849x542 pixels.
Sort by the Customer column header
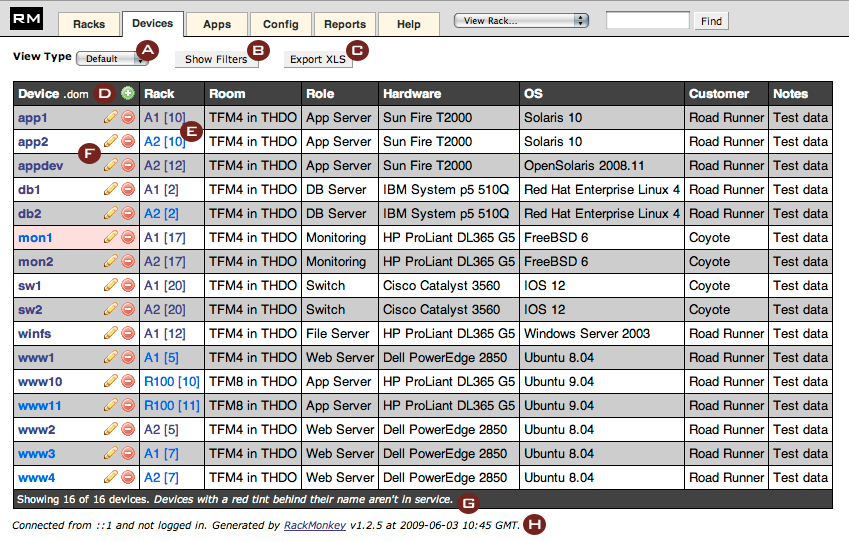[x=719, y=94]
